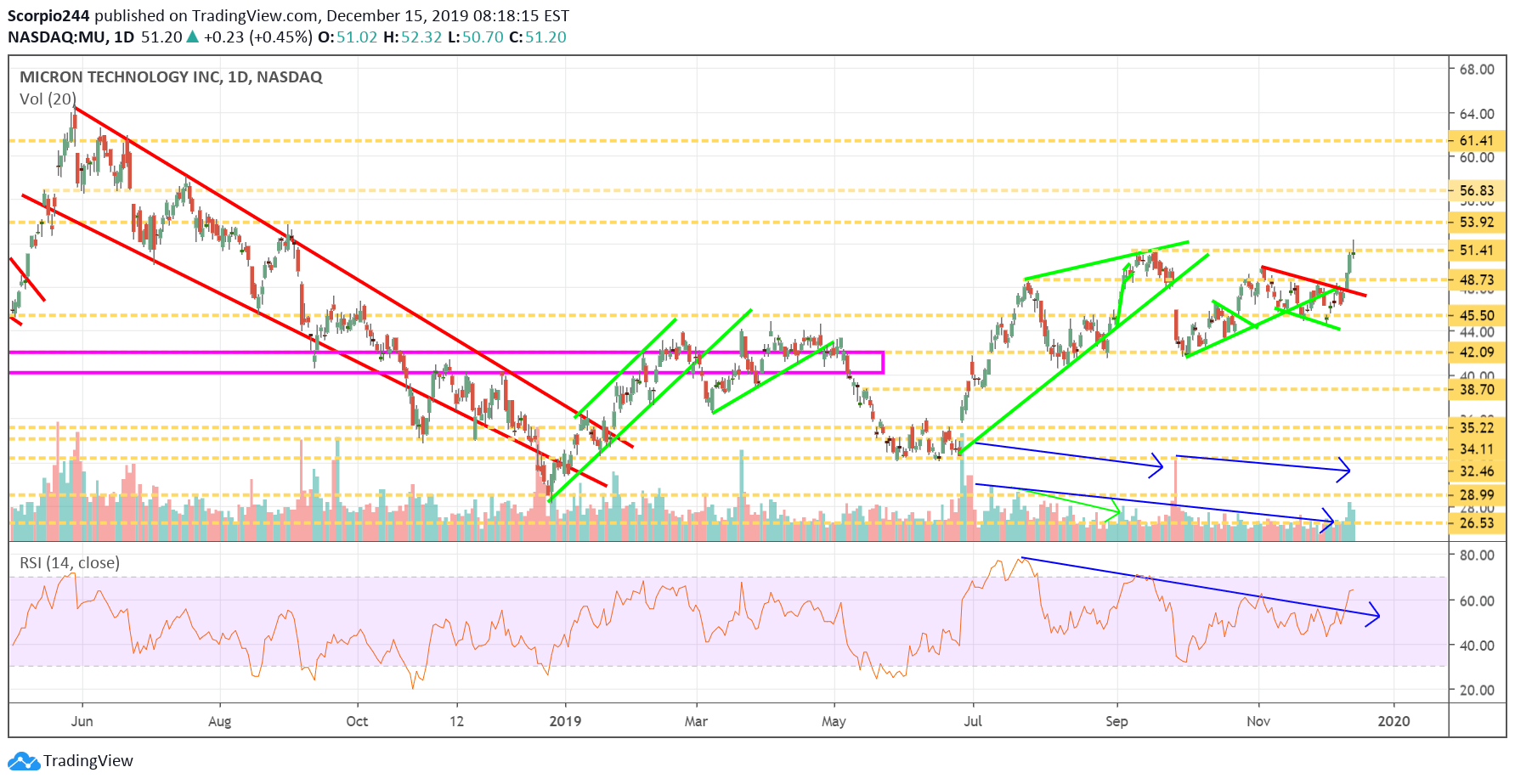The height and width of the screenshot is (784, 1515).
Task: Click the 80.00 RSI axis tick
Action: pyautogui.click(x=1477, y=556)
